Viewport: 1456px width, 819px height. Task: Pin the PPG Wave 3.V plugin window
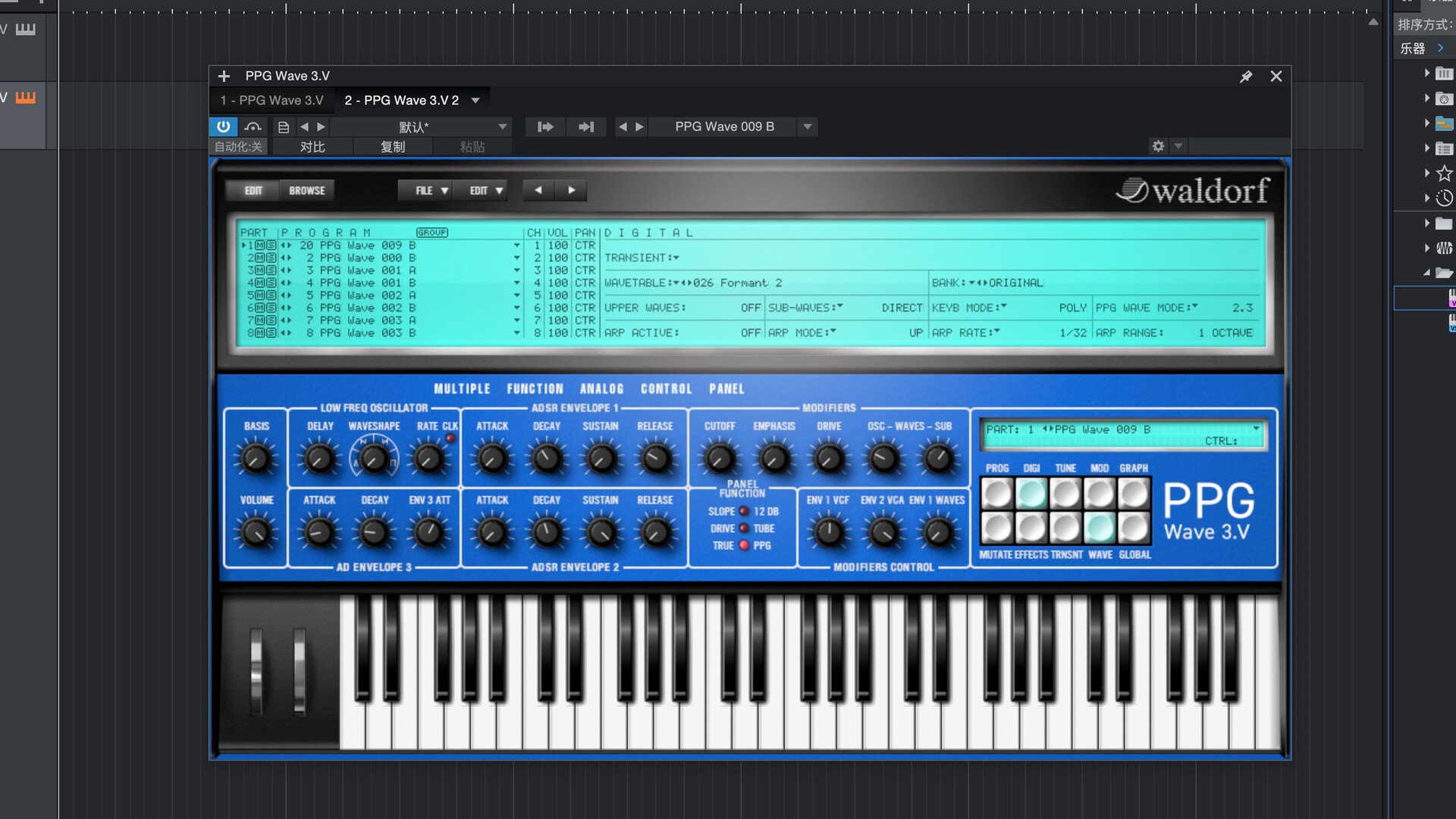pyautogui.click(x=1245, y=77)
